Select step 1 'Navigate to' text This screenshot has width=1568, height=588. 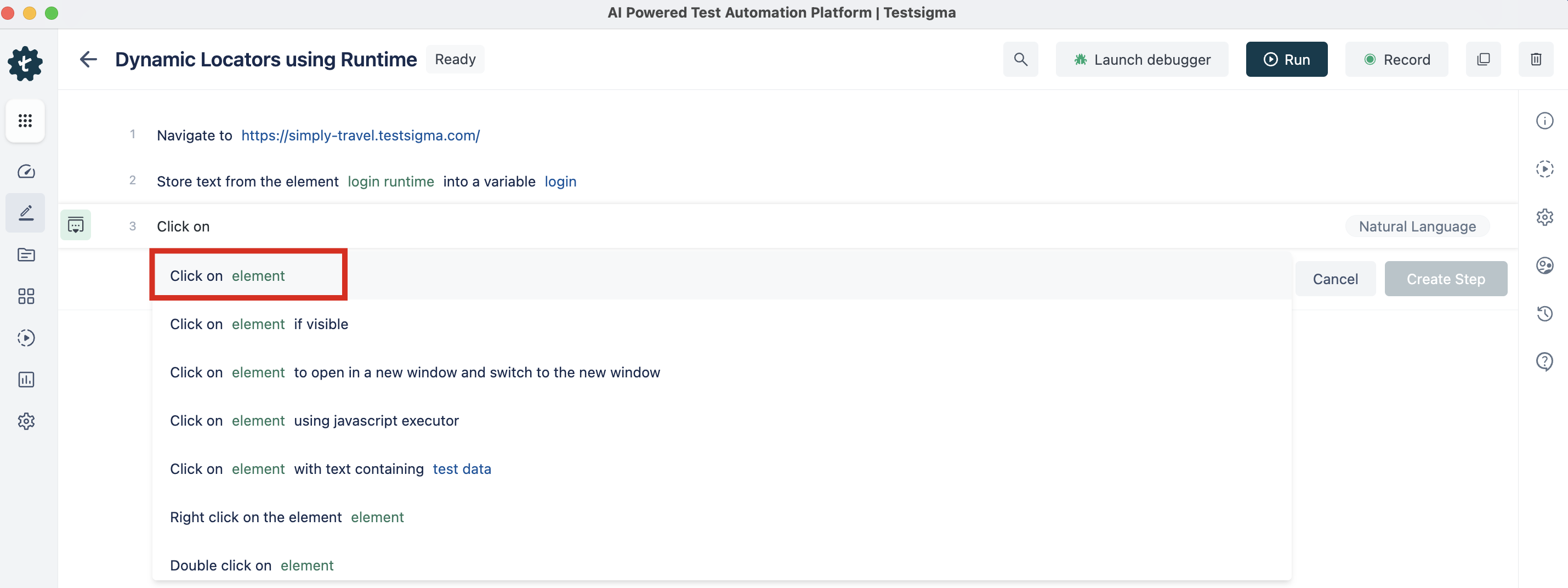[x=194, y=135]
